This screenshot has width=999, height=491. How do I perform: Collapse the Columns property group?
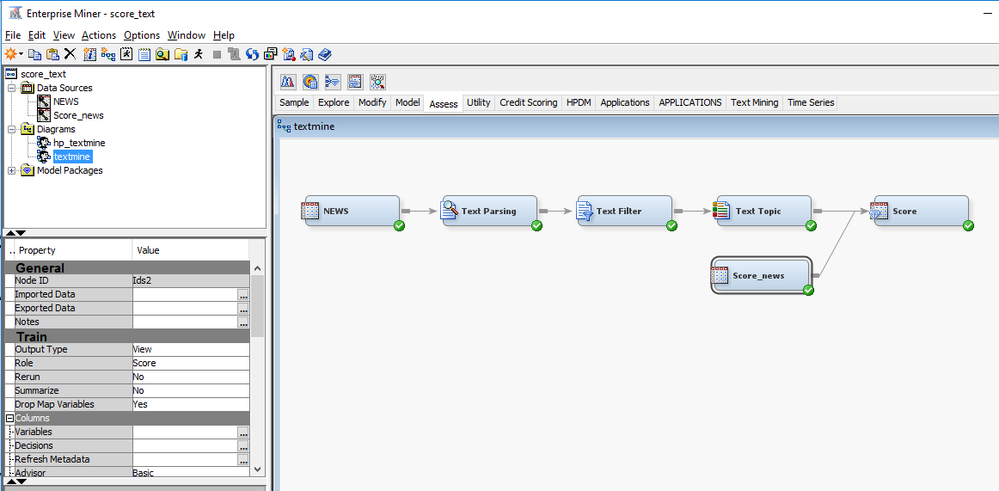coord(10,418)
